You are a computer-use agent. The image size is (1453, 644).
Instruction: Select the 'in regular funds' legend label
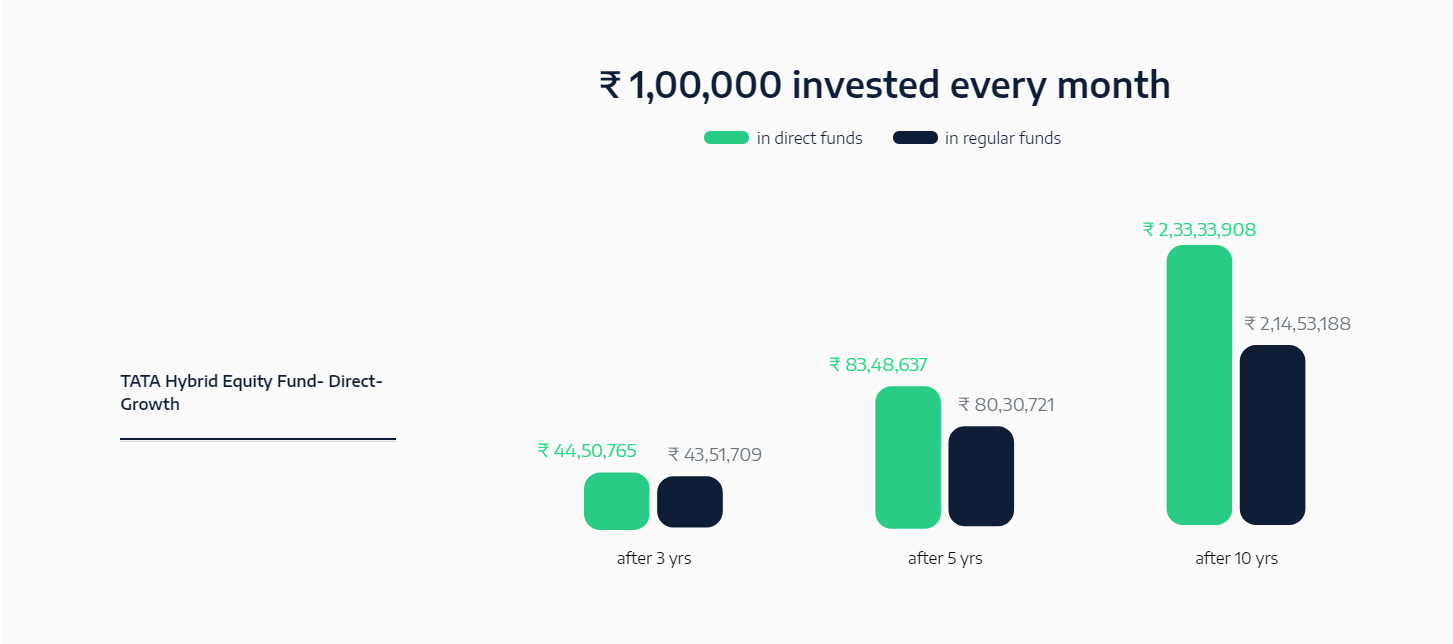click(x=1003, y=138)
